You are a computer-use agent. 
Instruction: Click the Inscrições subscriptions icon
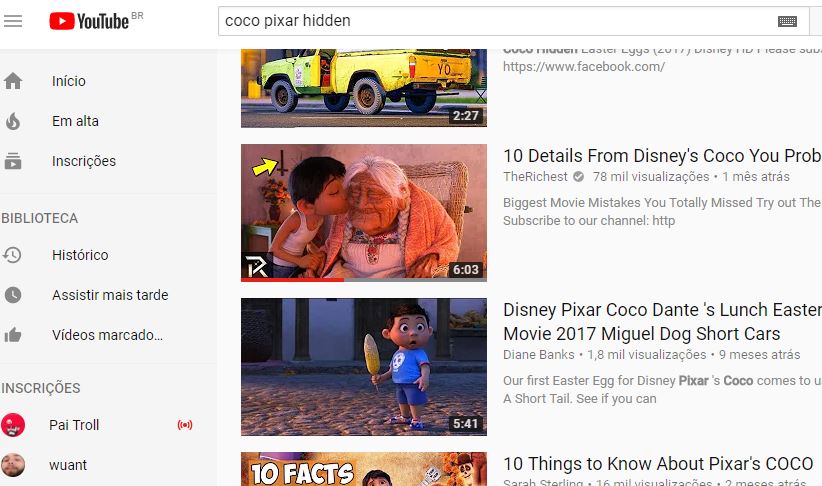point(13,161)
